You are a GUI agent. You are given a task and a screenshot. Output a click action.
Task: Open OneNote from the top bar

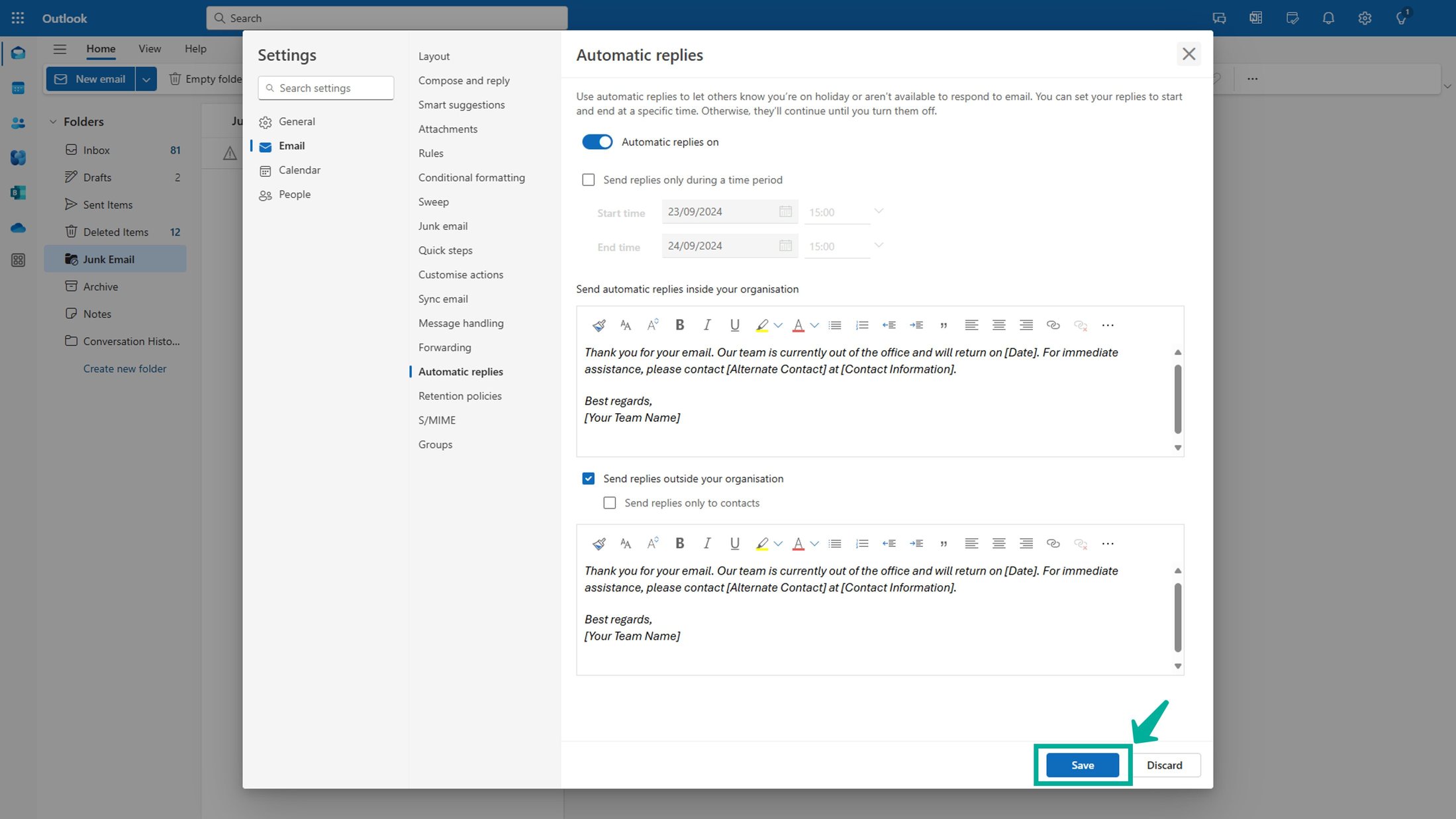click(1255, 18)
